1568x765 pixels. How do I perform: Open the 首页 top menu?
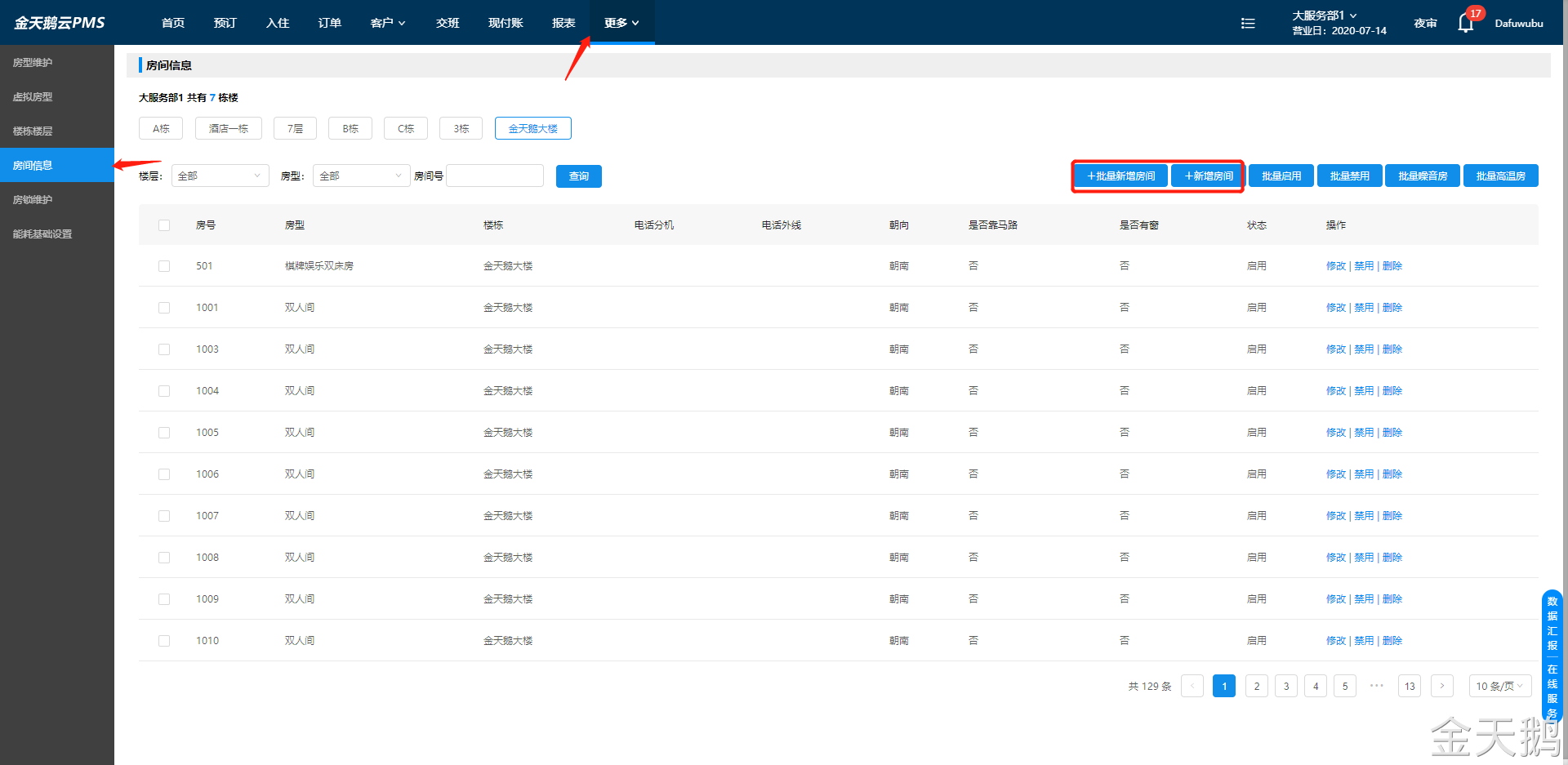173,23
